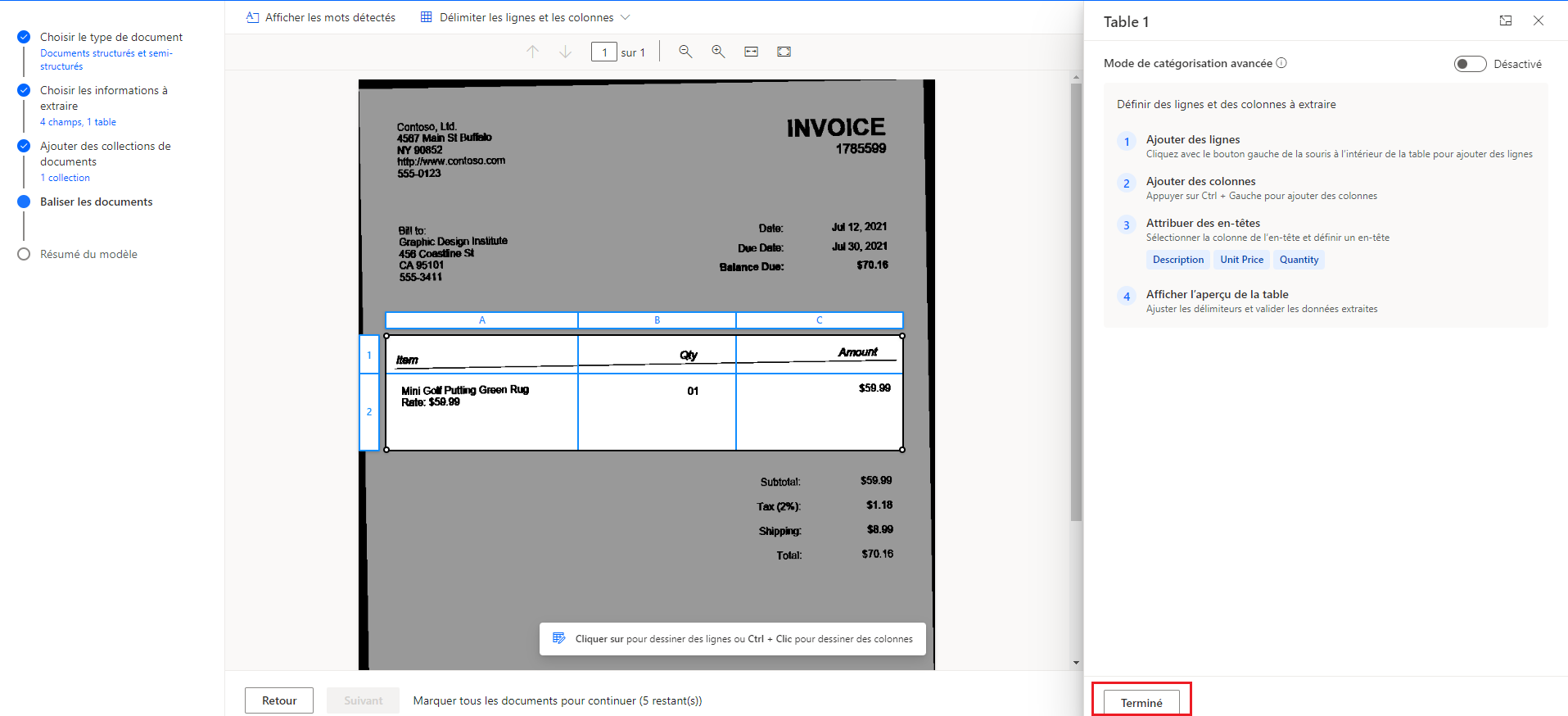Pop out the Table 1 panel
Screen dimensions: 1568x716
tap(1505, 21)
